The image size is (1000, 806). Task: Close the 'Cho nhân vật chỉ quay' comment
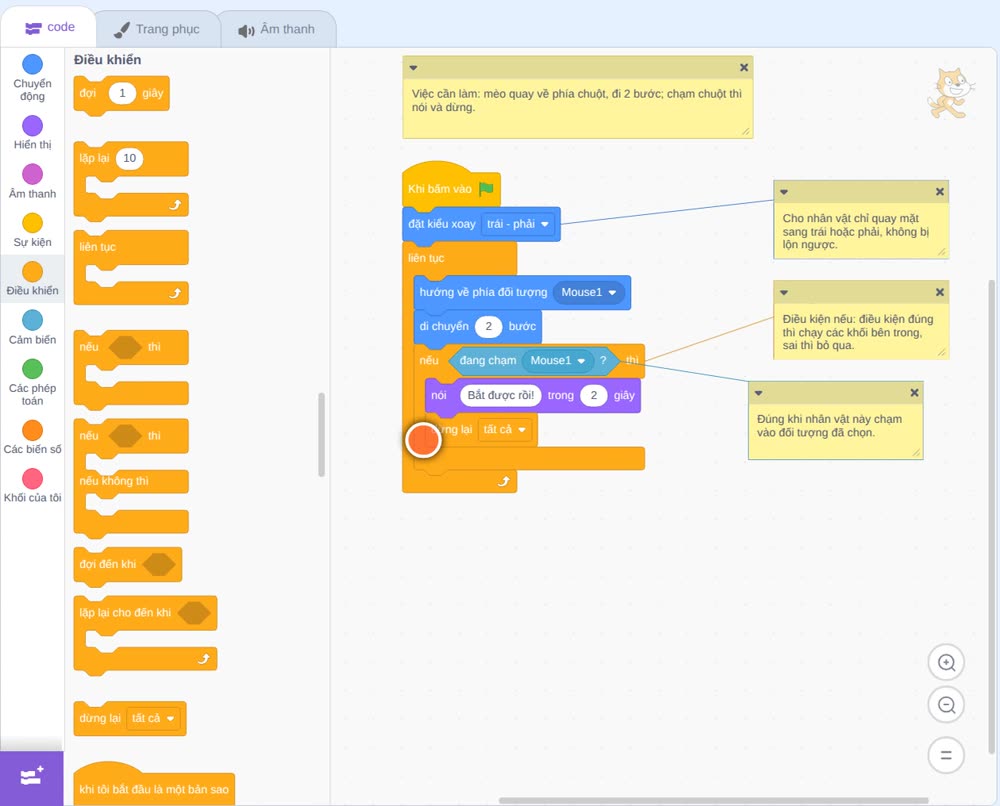(x=939, y=191)
